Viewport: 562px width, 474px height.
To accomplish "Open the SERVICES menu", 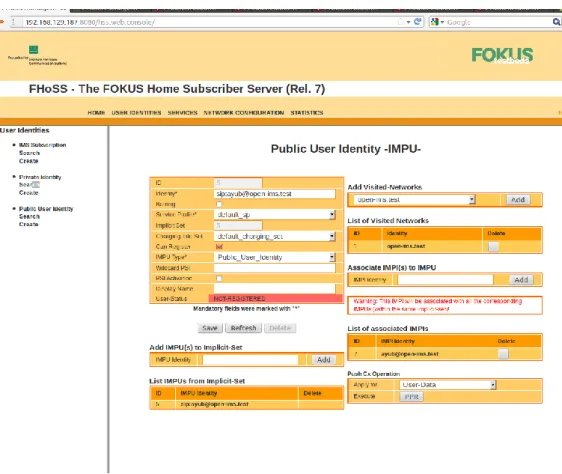I will point(182,113).
